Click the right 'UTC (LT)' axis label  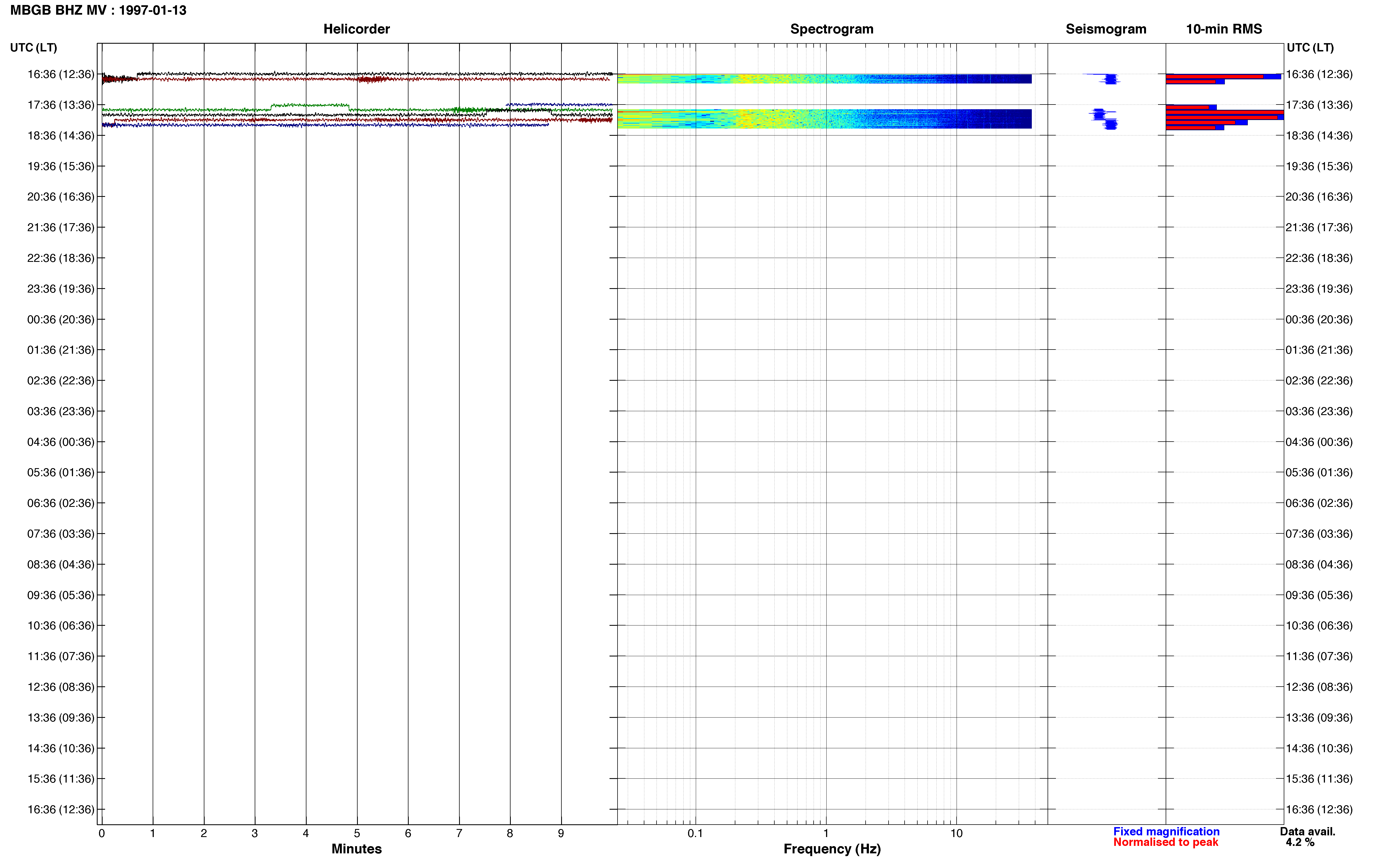click(1310, 48)
